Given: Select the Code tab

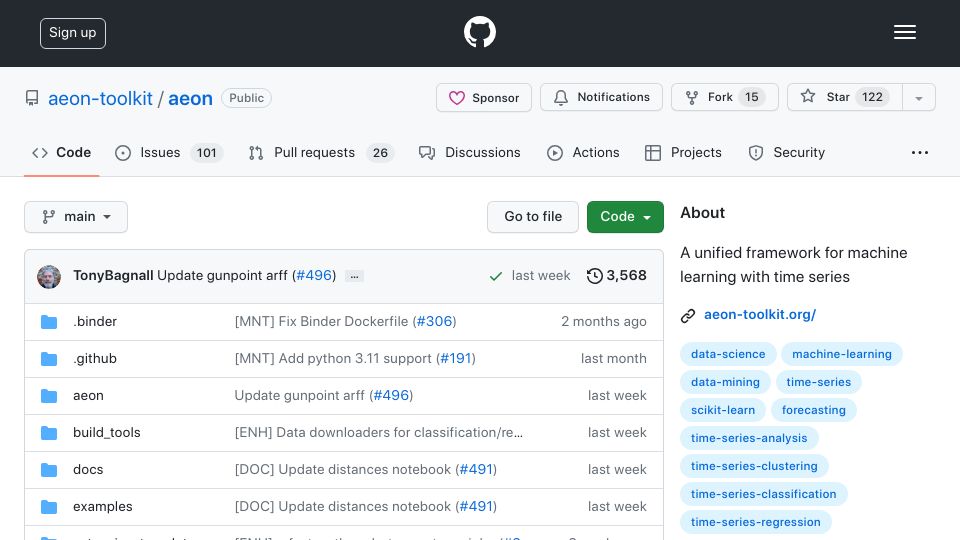Looking at the screenshot, I should 61,152.
